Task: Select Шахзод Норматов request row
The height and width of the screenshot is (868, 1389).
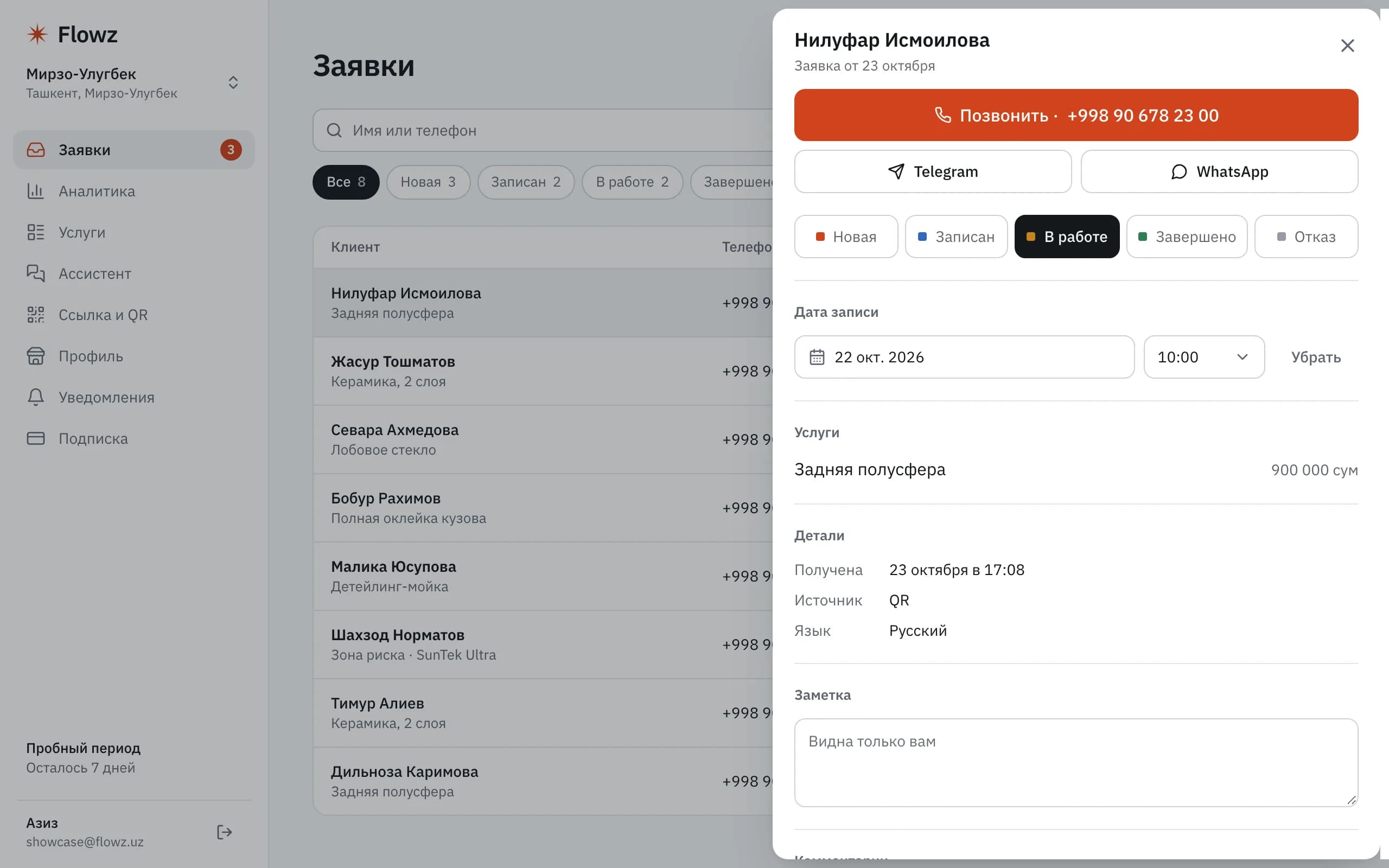Action: (x=543, y=644)
